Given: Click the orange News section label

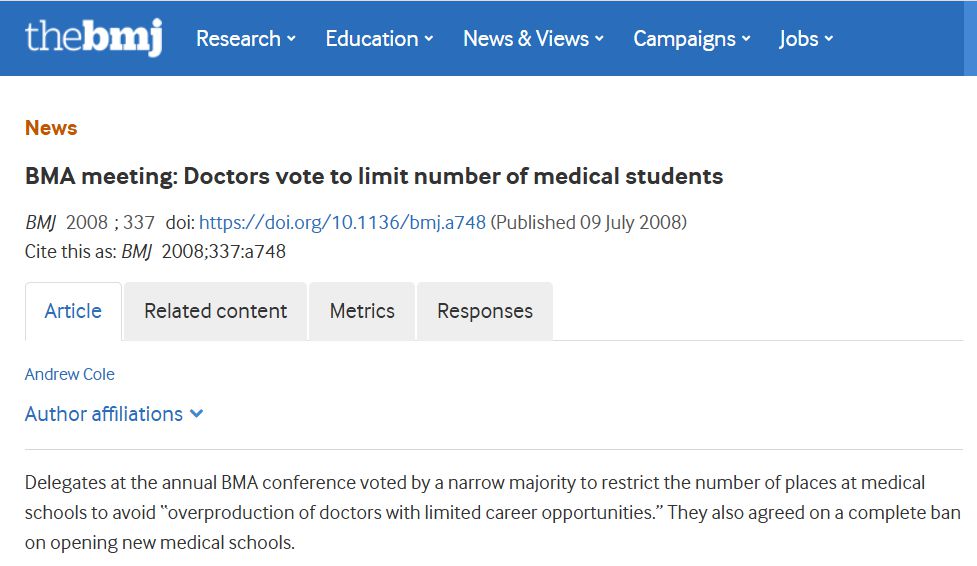Looking at the screenshot, I should tap(51, 128).
